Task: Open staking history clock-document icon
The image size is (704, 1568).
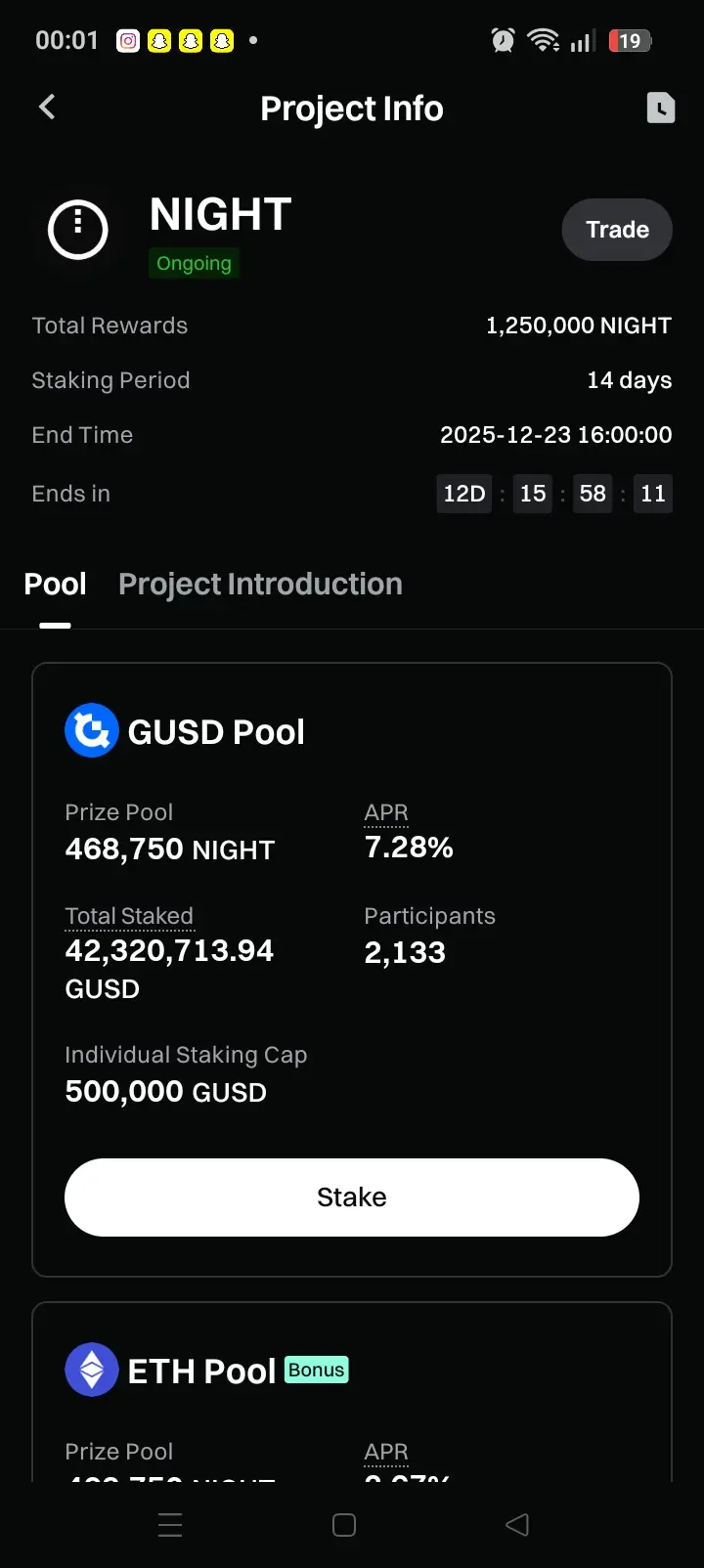Action: click(x=661, y=108)
